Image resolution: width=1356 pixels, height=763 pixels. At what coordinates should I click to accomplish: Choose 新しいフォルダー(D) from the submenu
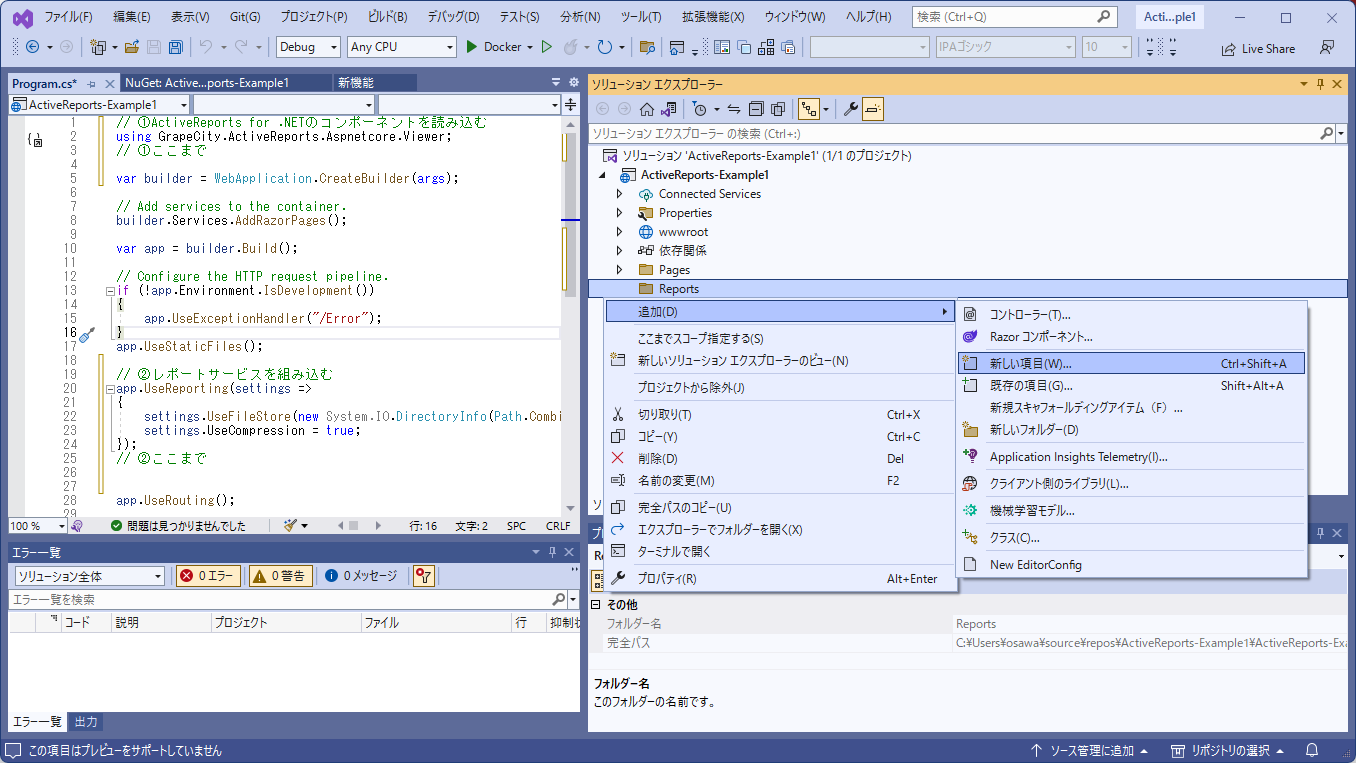coord(1131,430)
